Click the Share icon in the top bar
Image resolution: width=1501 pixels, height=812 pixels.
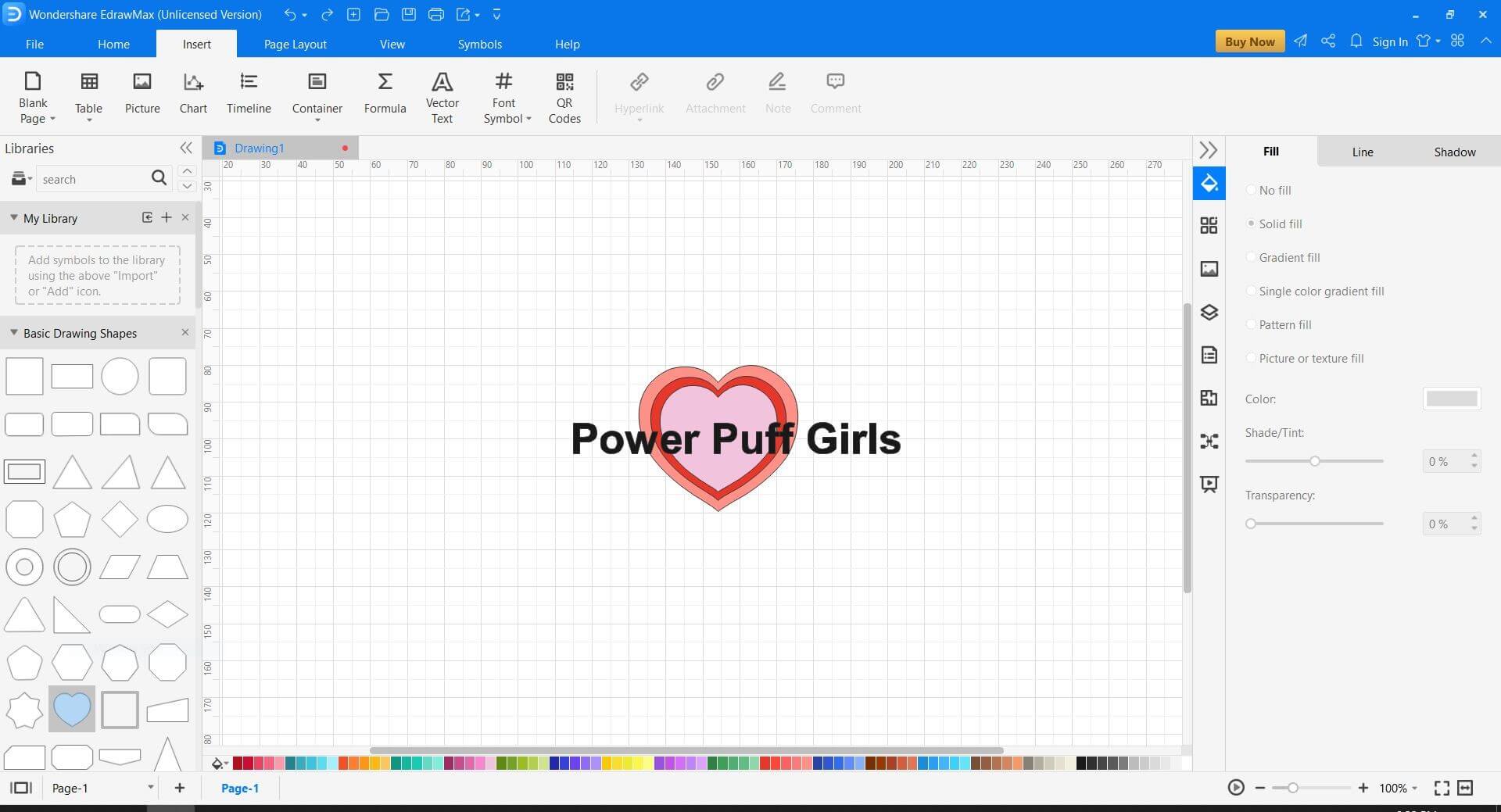click(1328, 41)
